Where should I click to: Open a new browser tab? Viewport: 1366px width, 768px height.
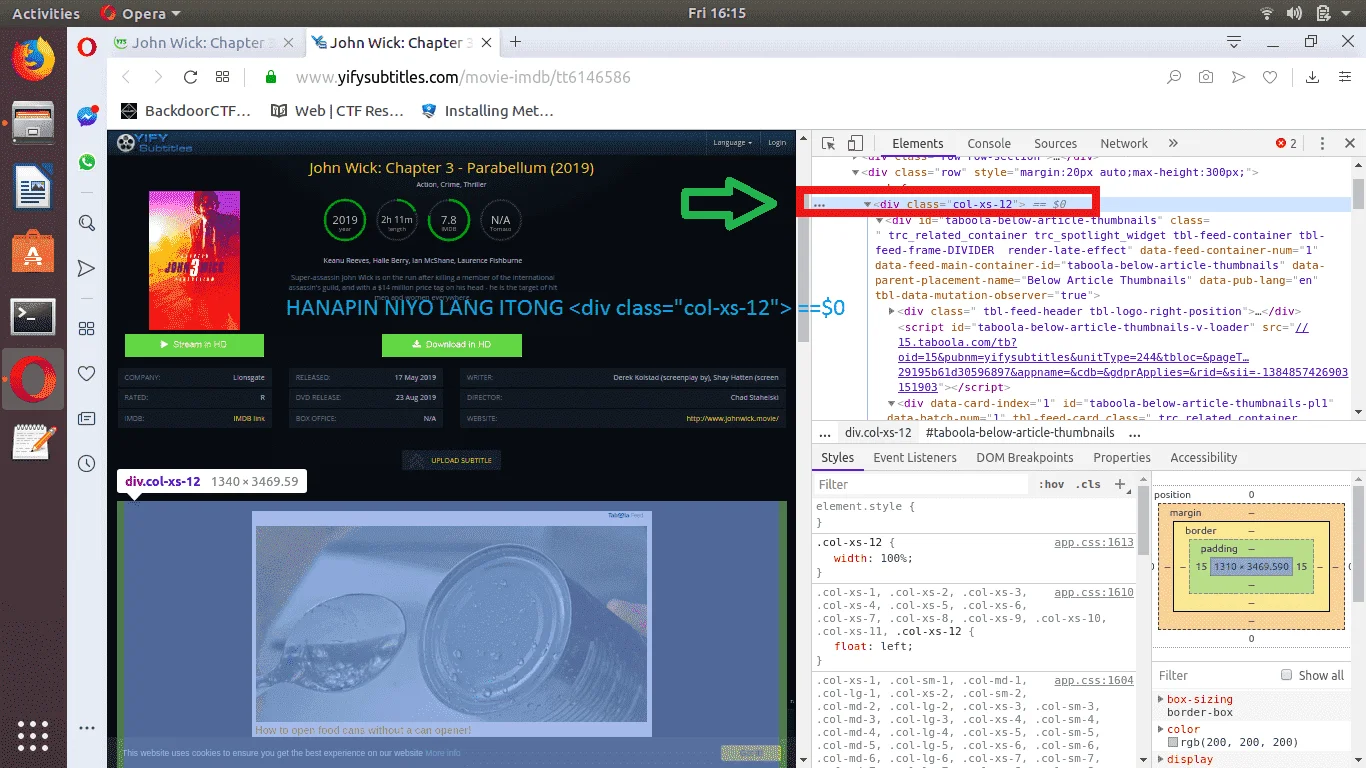pos(516,42)
